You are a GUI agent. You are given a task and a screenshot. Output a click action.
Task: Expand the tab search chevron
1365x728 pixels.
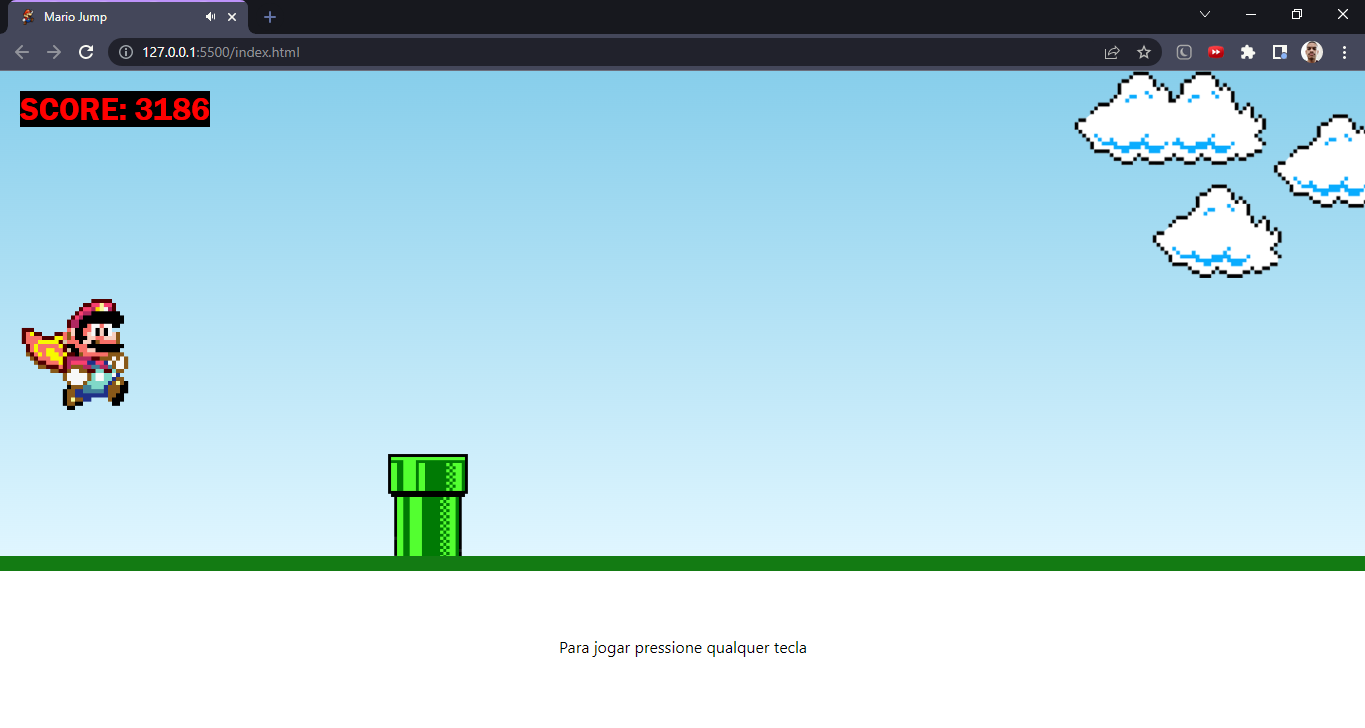pos(1204,15)
